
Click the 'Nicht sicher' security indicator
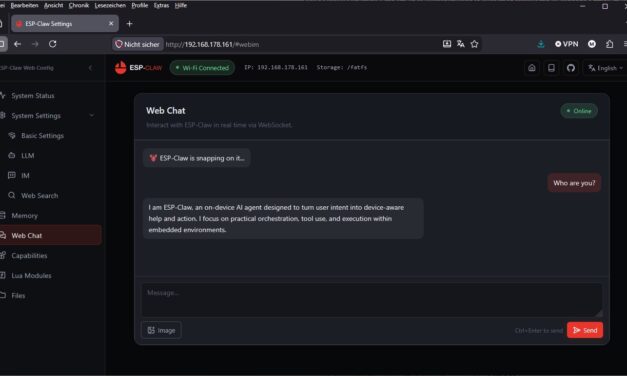[x=138, y=44]
